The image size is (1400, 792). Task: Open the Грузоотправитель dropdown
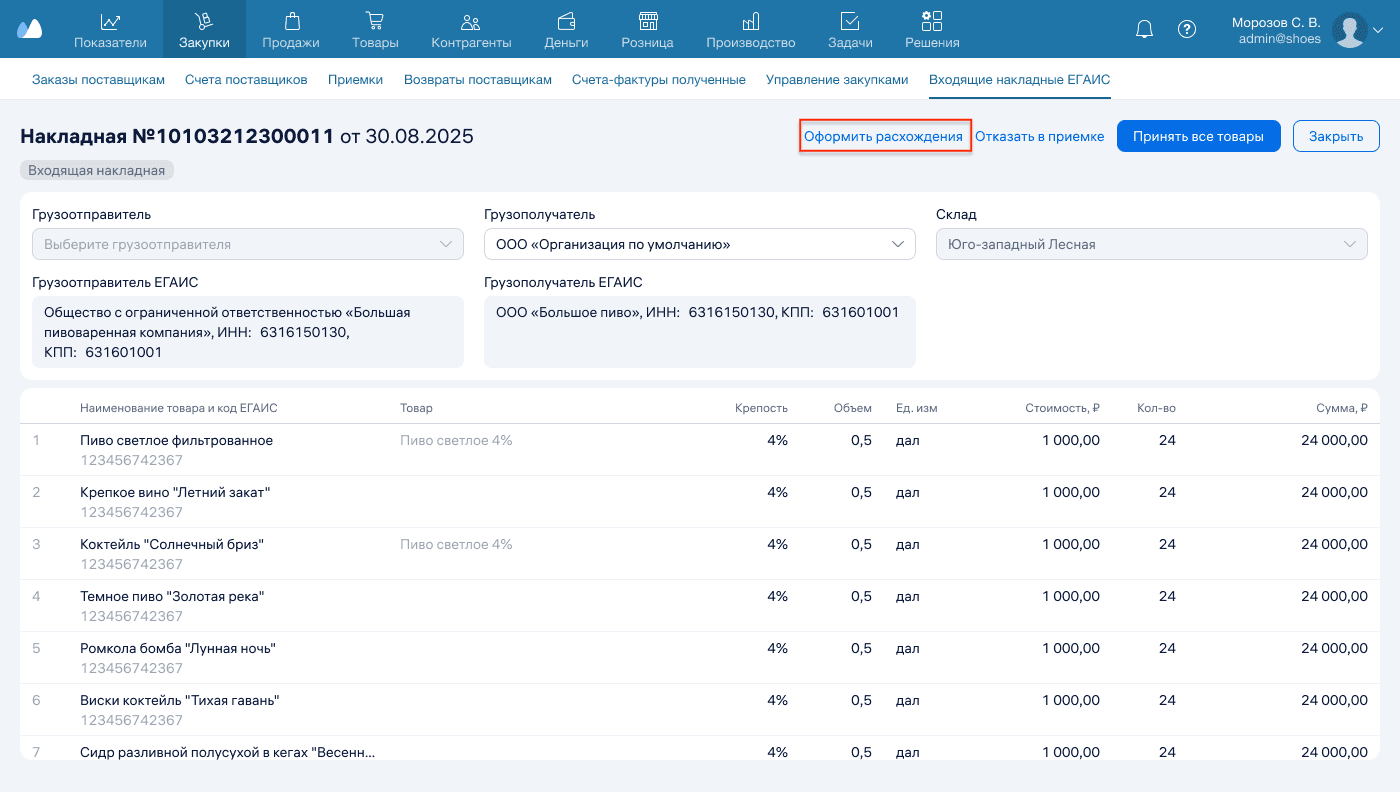(247, 244)
